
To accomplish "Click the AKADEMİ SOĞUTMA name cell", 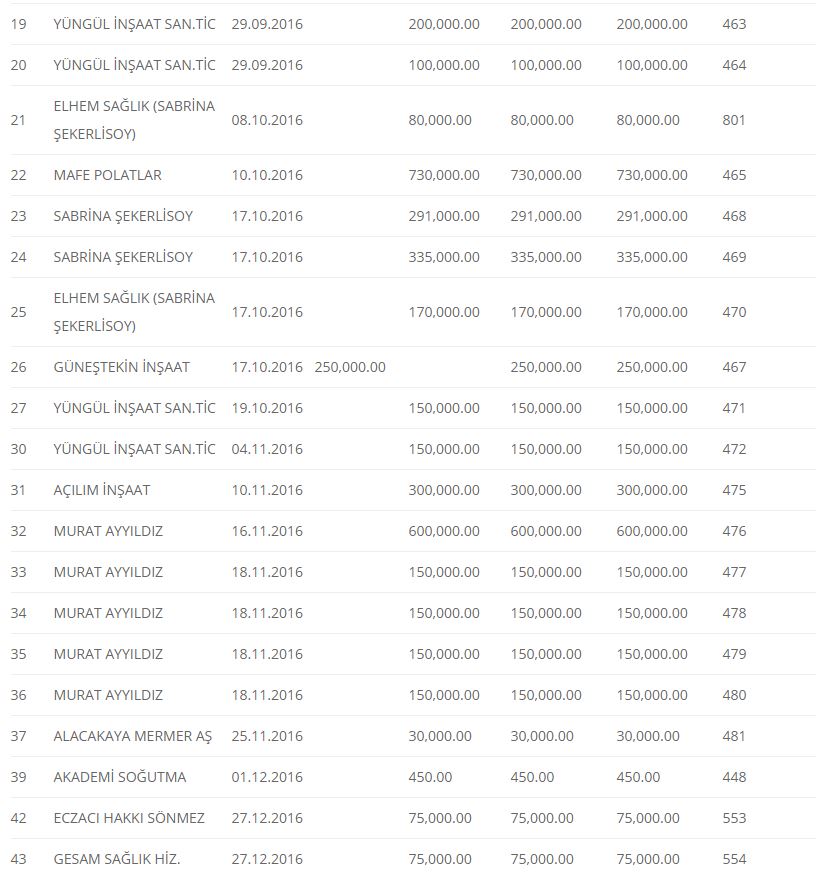I will [119, 777].
